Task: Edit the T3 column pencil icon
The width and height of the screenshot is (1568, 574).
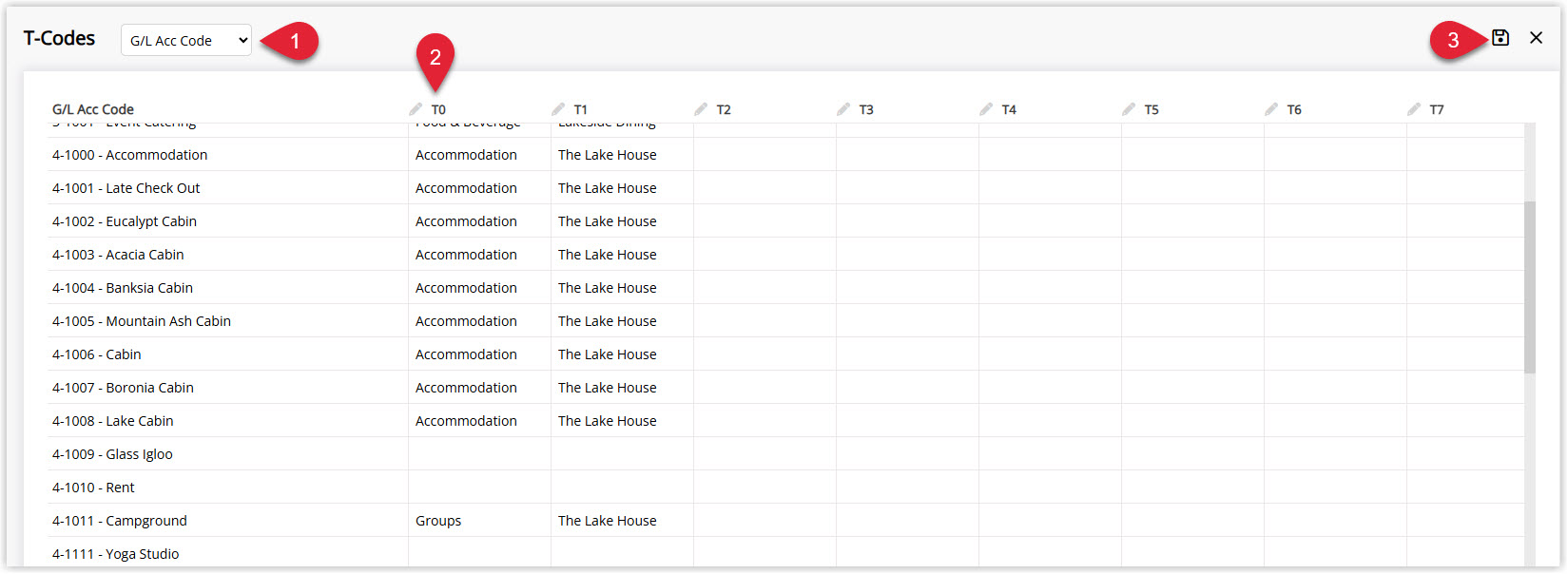Action: point(843,109)
